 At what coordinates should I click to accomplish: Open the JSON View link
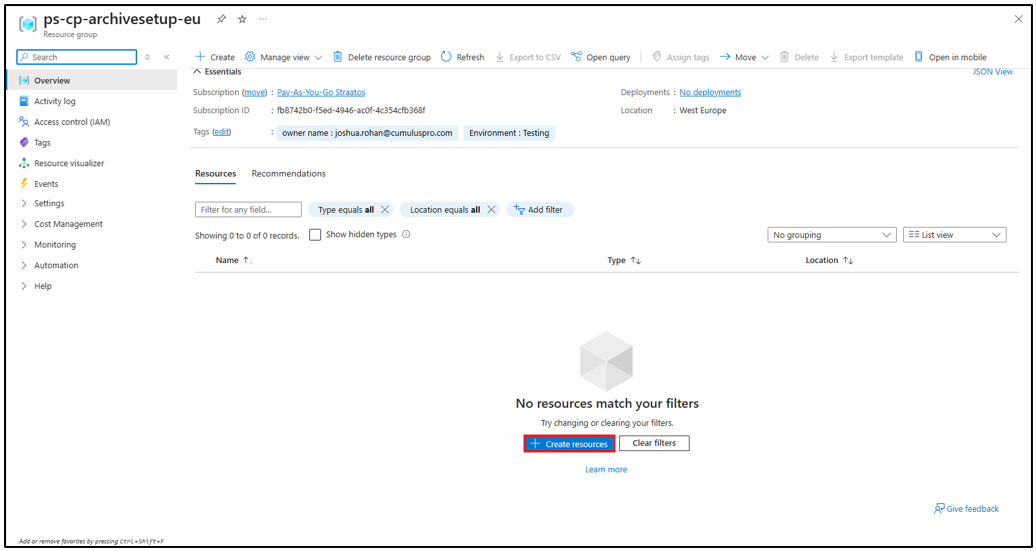tap(992, 72)
